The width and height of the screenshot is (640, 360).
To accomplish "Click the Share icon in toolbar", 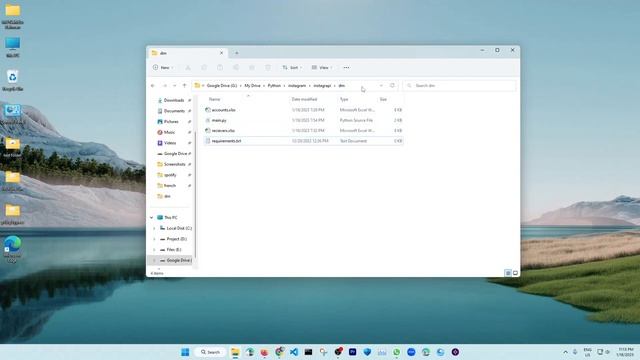I will [x=252, y=68].
